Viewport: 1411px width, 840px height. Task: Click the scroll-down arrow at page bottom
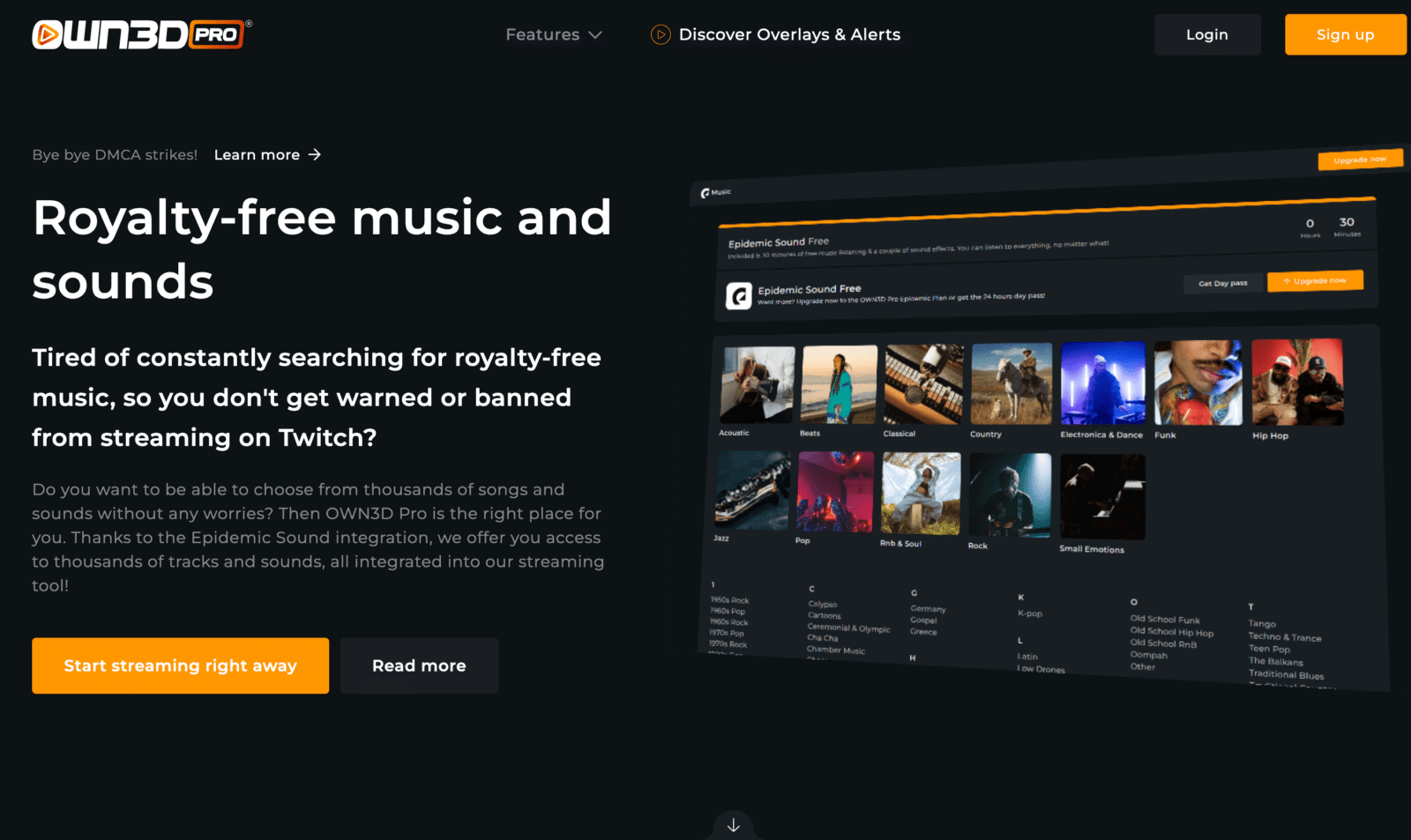coord(733,826)
